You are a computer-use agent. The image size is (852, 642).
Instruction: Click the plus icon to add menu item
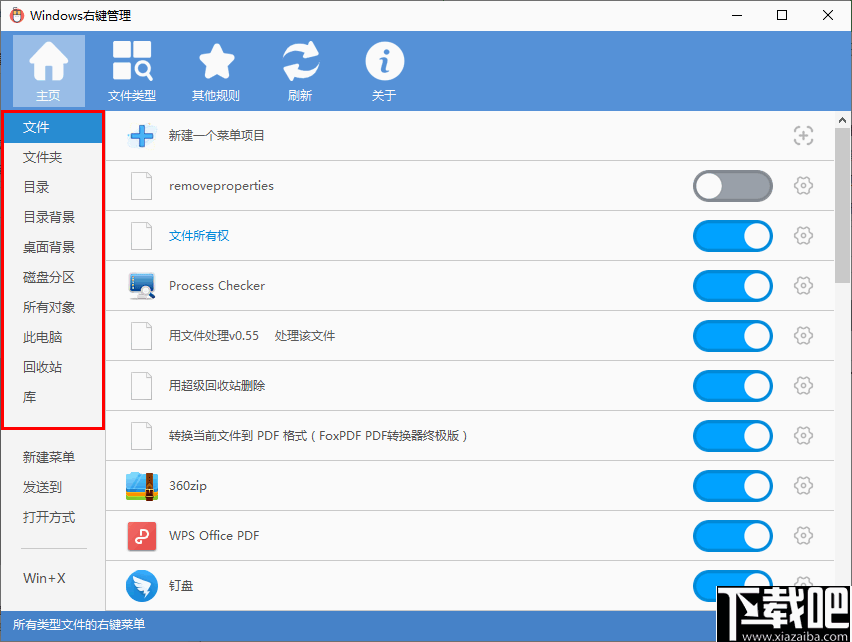[142, 135]
